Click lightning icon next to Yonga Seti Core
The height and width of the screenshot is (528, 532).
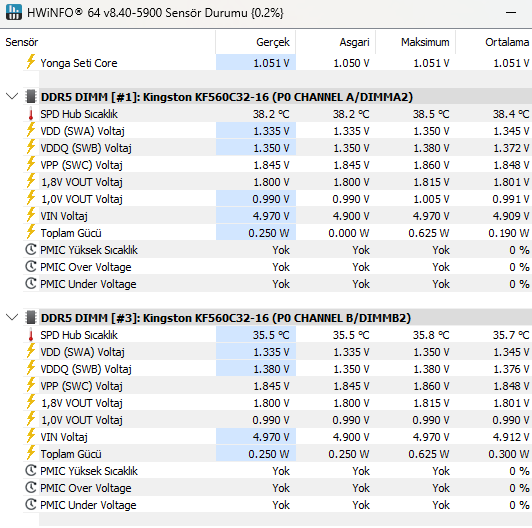pyautogui.click(x=31, y=62)
